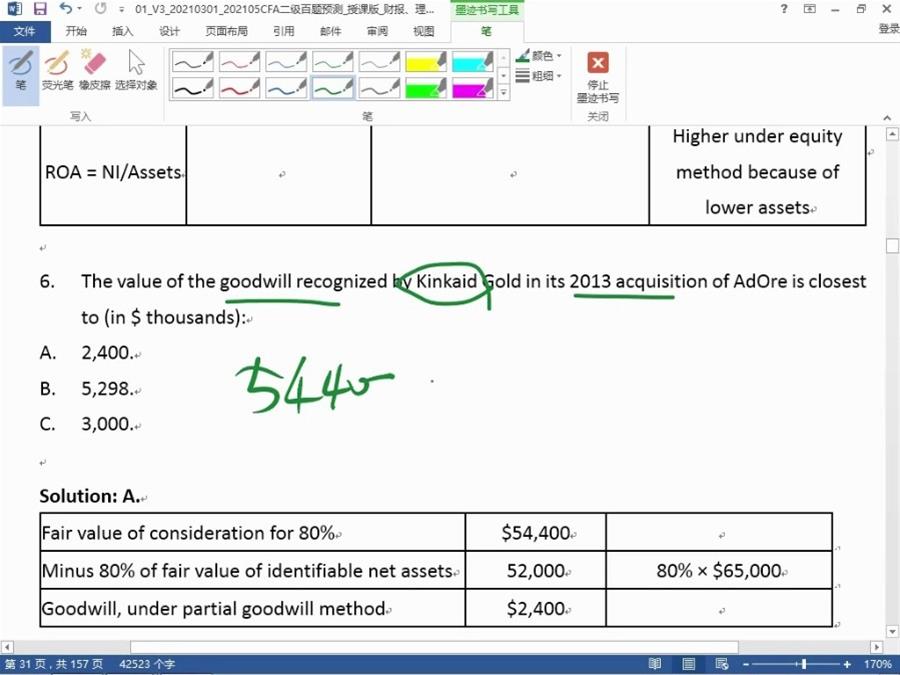Pick the green highlighter pen
Screen dimensions: 900x675
point(425,88)
